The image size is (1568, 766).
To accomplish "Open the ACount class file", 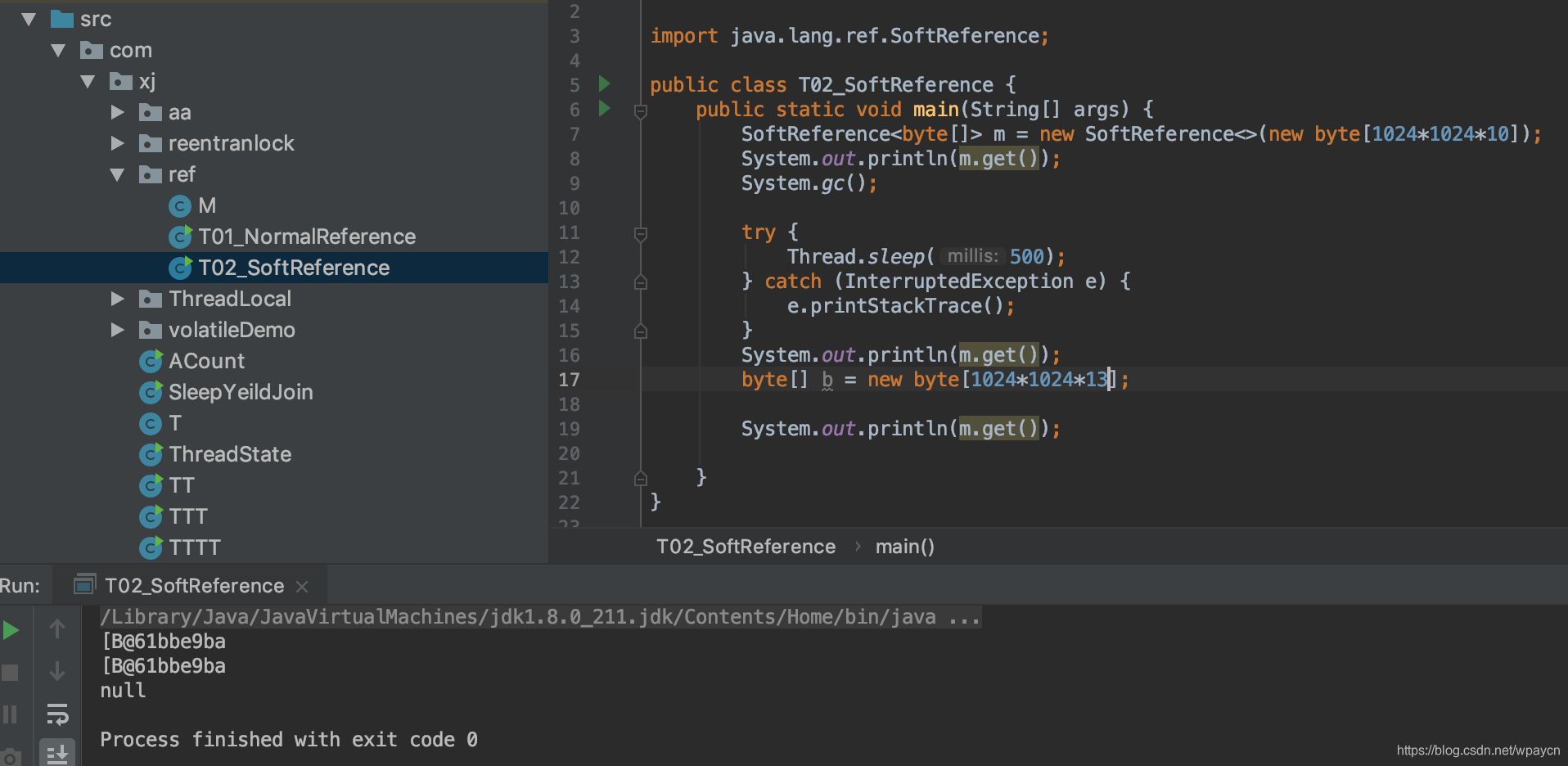I will pyautogui.click(x=206, y=361).
